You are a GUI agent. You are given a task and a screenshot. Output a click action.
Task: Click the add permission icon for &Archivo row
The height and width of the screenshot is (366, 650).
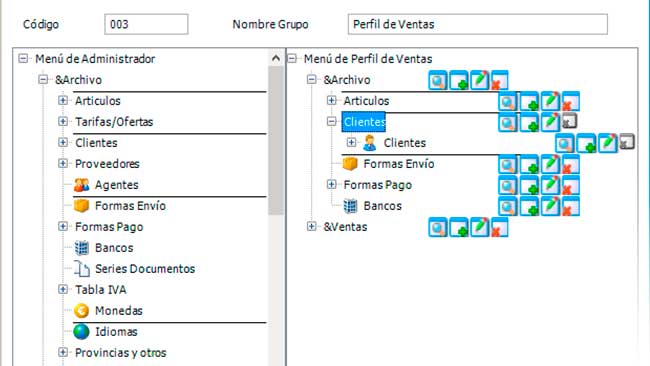point(459,80)
